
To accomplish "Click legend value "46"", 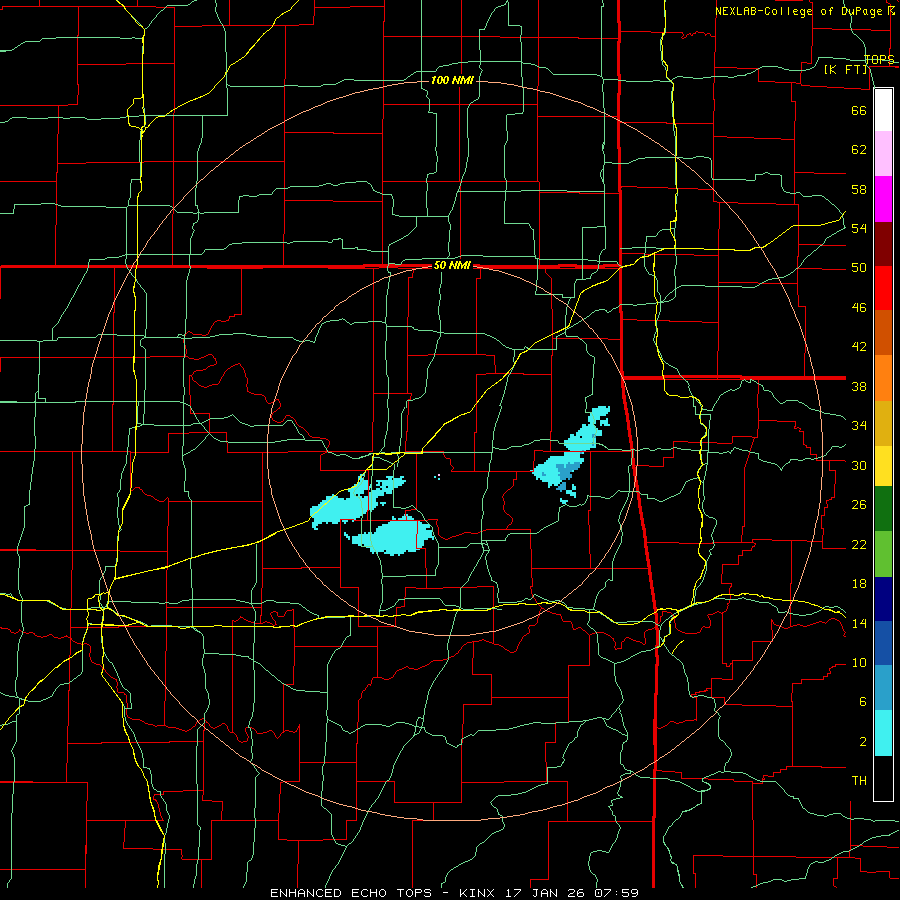I will (859, 308).
